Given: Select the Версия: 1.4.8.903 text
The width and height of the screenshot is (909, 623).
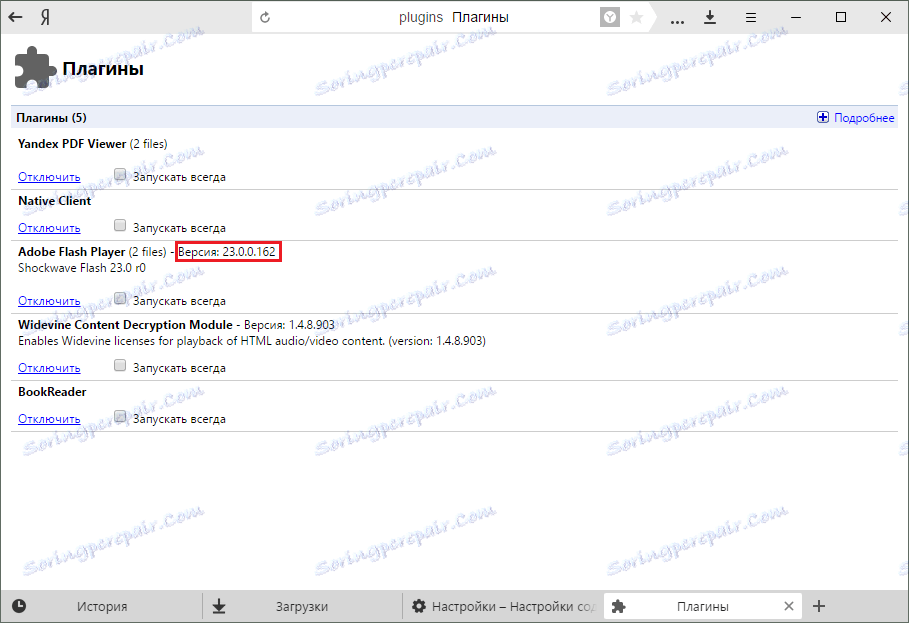Looking at the screenshot, I should click(289, 325).
